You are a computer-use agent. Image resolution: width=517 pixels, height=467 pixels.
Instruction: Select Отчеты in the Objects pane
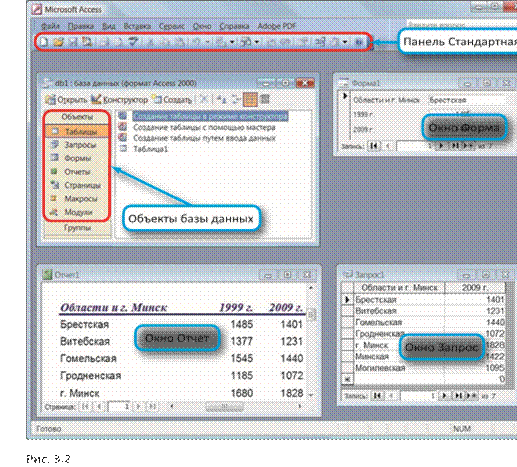click(77, 172)
